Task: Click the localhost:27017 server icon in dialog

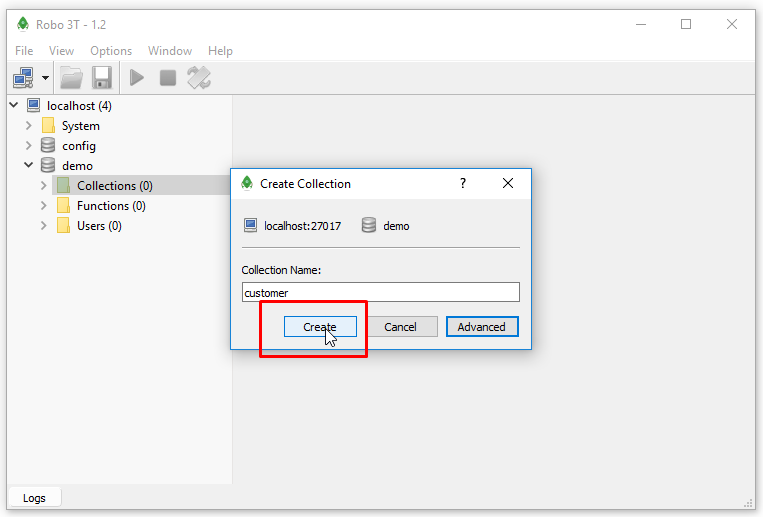Action: click(251, 225)
